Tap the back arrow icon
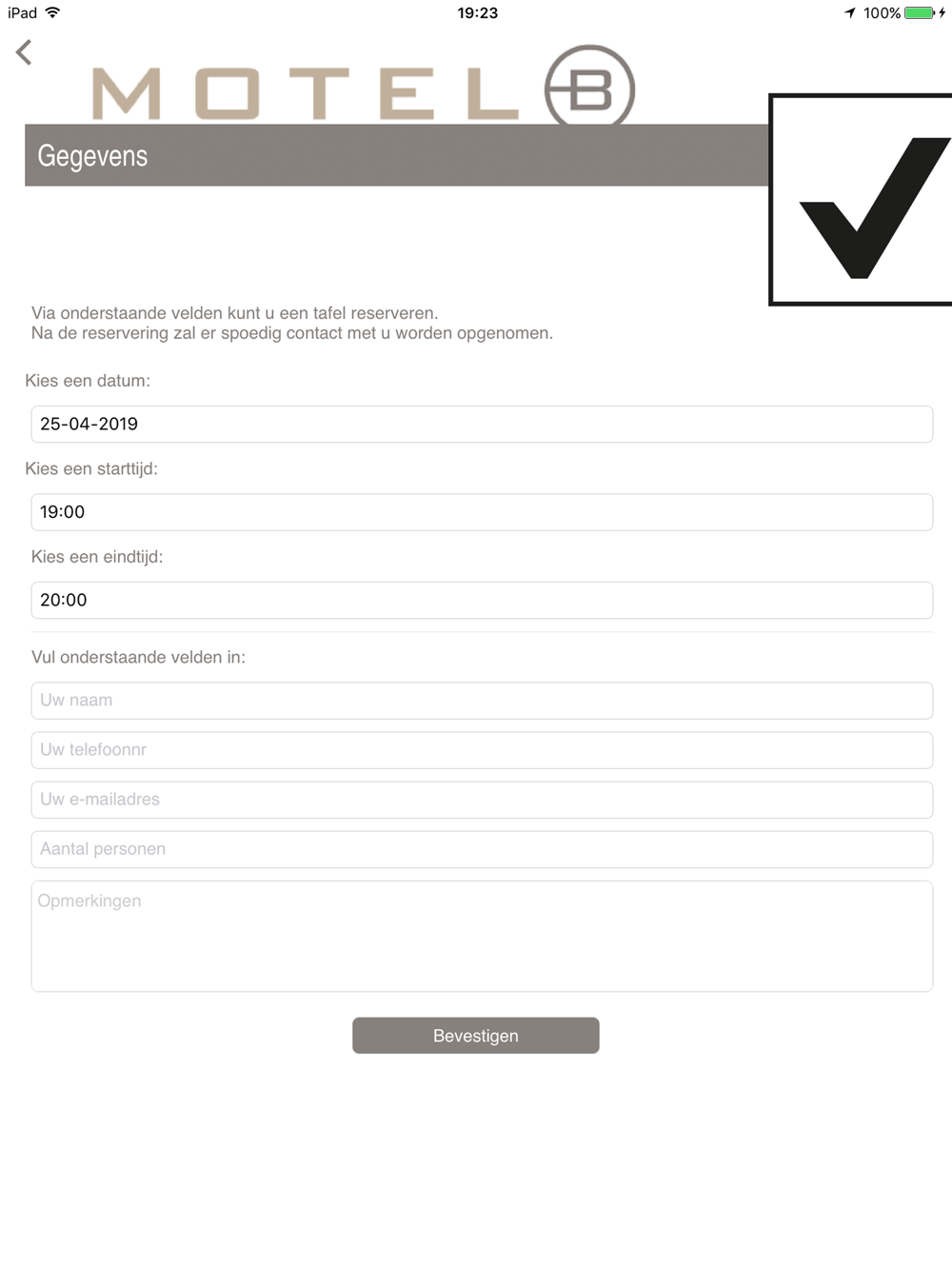Image resolution: width=952 pixels, height=1270 pixels. click(x=24, y=52)
